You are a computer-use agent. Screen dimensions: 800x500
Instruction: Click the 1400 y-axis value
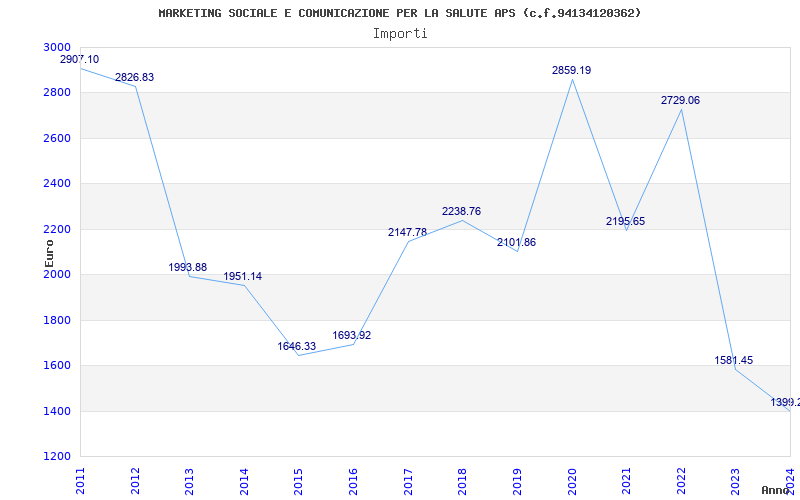point(57,411)
